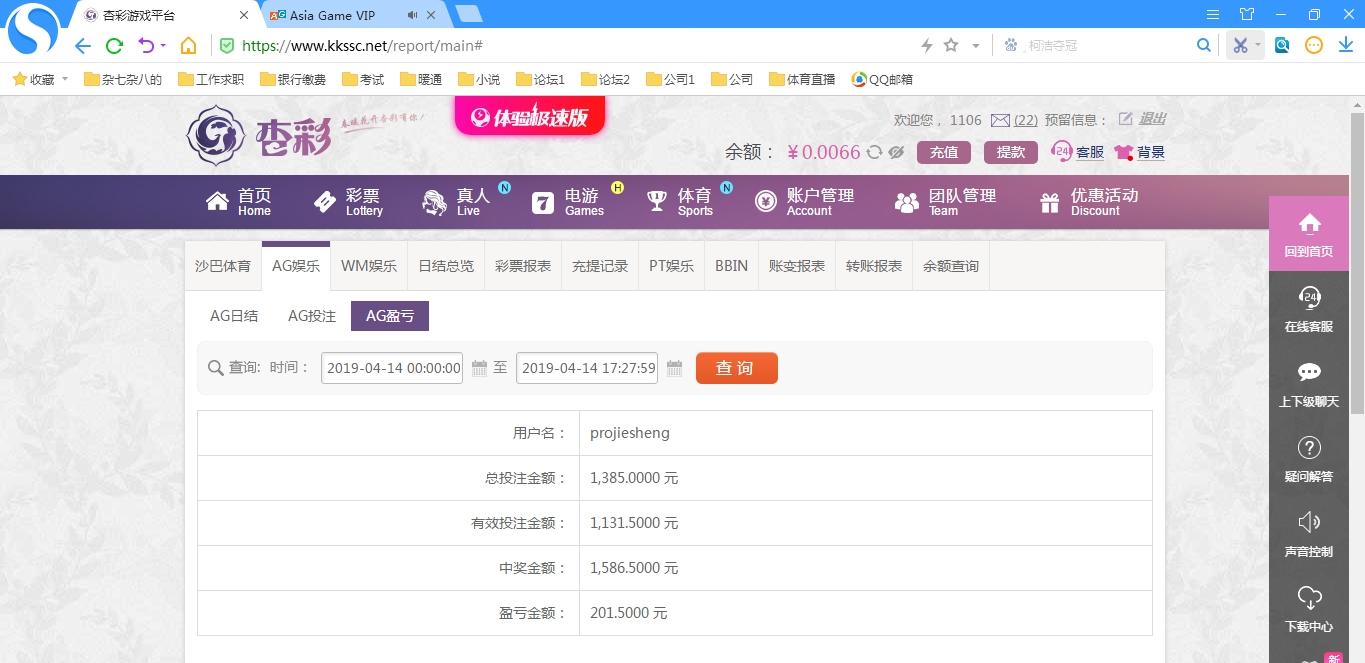This screenshot has height=663, width=1365.
Task: Open the mailbox envelope icon beside (22)
Action: [1000, 120]
